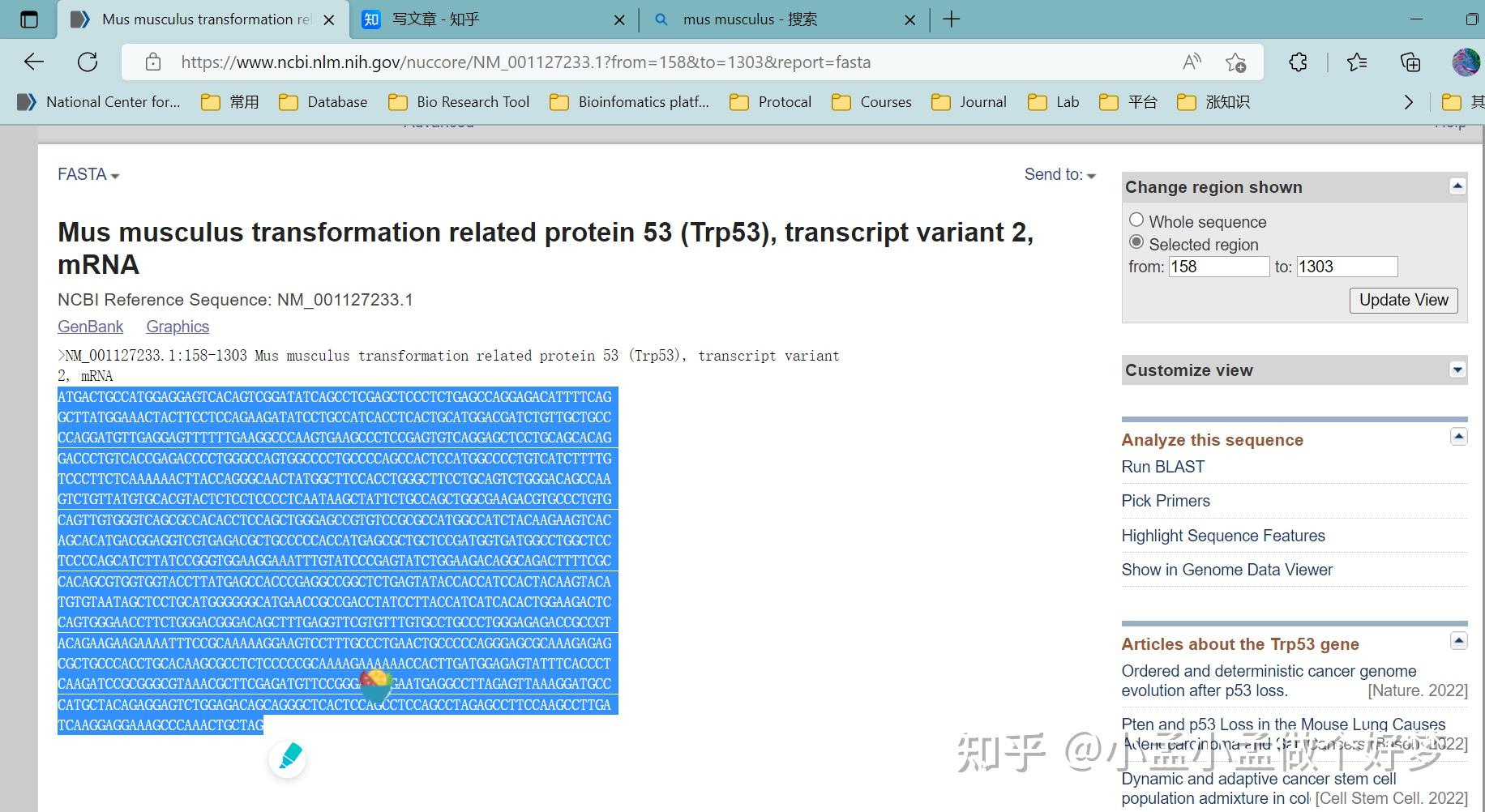Open the Bio Research Tool bookmarks folder
Viewport: 1485px width, 812px height.
(459, 101)
